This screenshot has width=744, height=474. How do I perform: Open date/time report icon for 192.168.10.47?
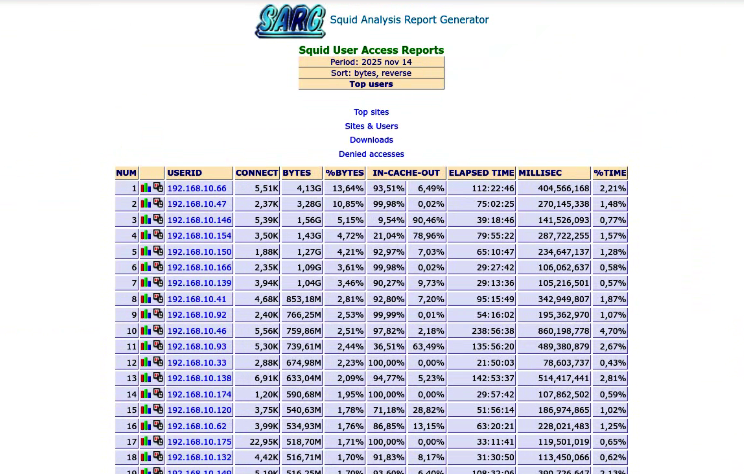pyautogui.click(x=158, y=204)
